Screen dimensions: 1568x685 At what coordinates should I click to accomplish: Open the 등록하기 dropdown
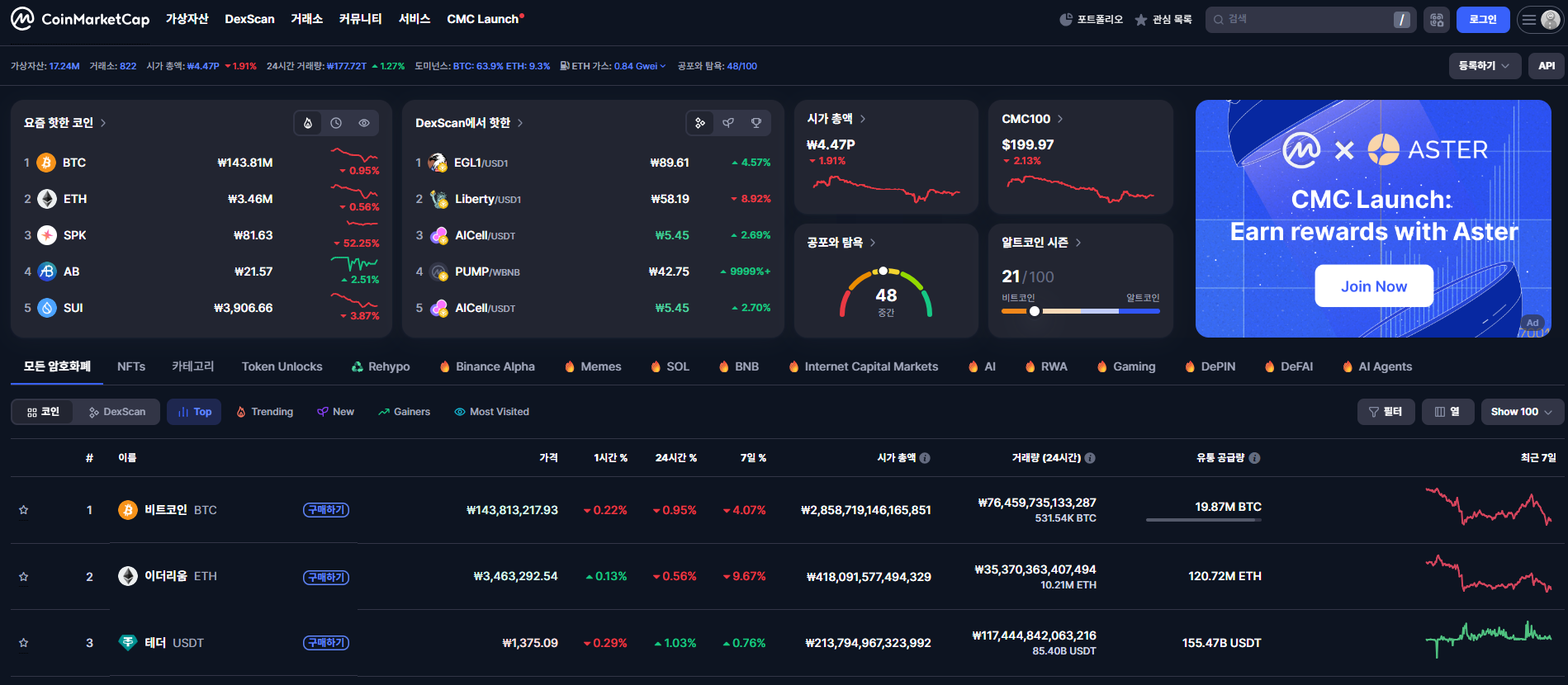click(1485, 66)
